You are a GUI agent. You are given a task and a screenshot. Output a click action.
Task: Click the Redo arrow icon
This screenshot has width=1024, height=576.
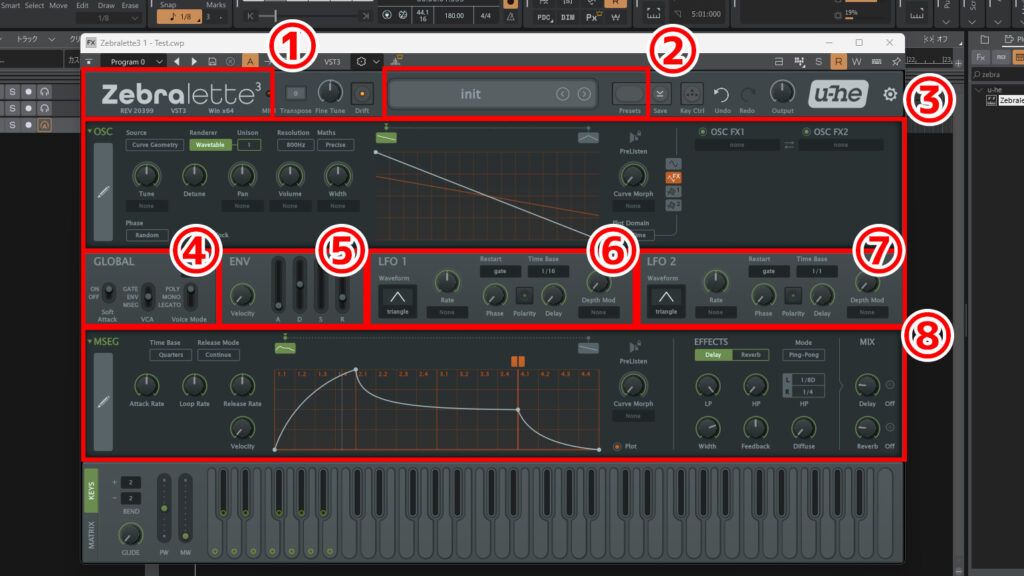click(748, 93)
